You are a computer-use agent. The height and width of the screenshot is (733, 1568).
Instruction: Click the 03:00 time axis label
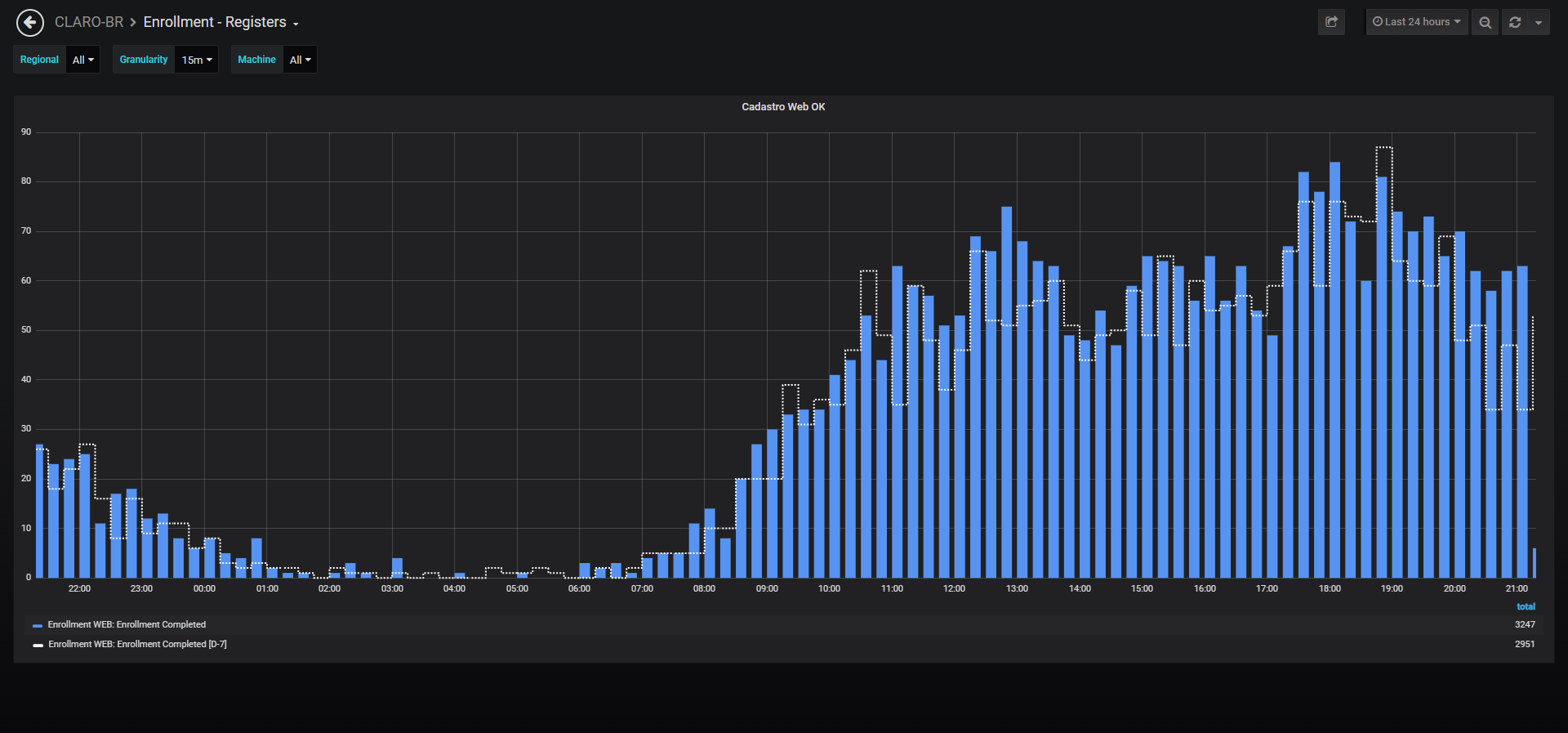click(392, 588)
